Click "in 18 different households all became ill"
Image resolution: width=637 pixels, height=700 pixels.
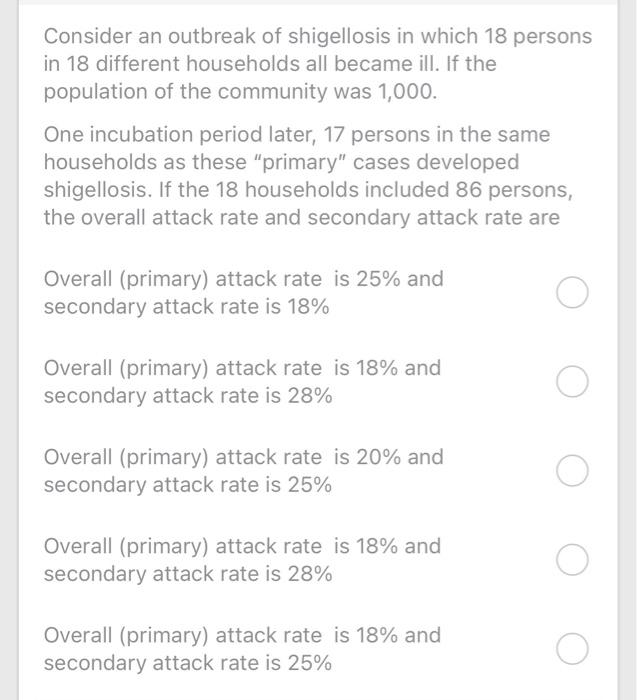241,64
